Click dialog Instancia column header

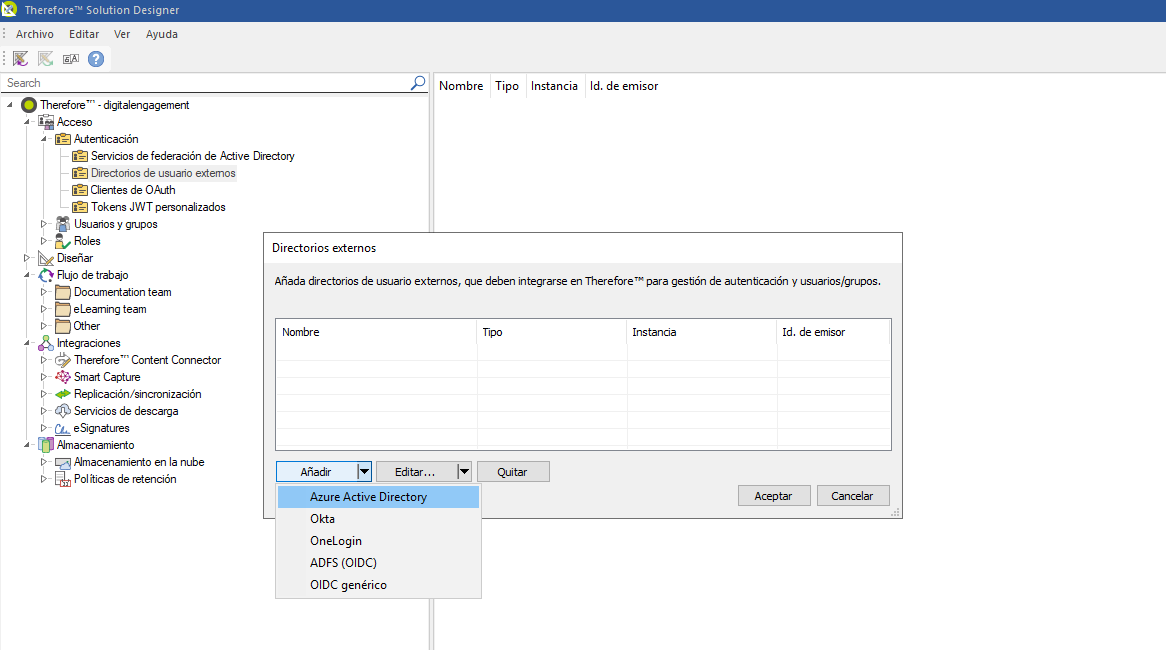coord(702,332)
